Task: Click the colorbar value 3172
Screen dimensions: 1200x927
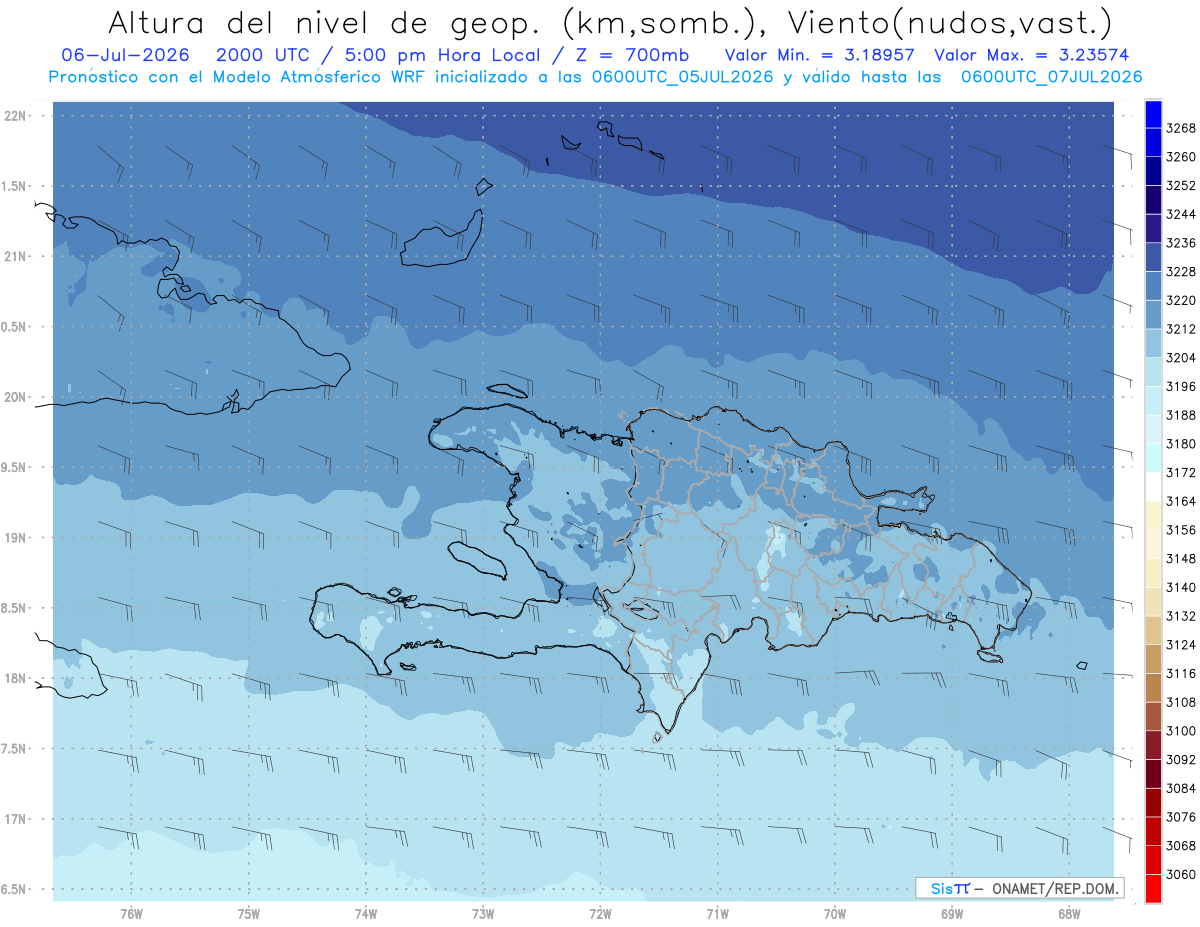Action: (x=1181, y=472)
